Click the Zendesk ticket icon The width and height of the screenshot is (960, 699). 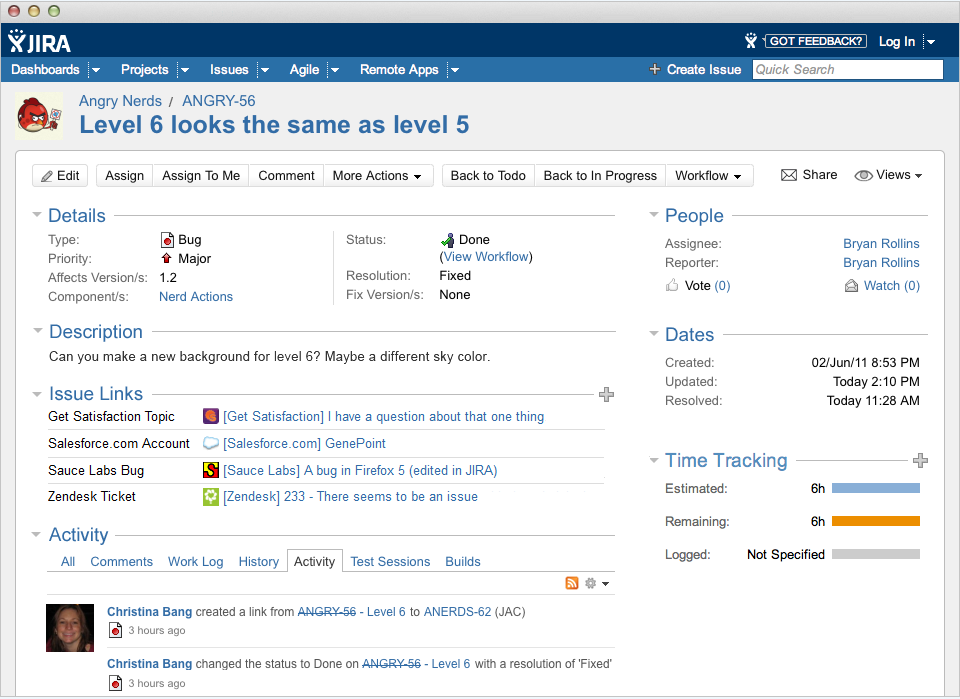(x=211, y=497)
